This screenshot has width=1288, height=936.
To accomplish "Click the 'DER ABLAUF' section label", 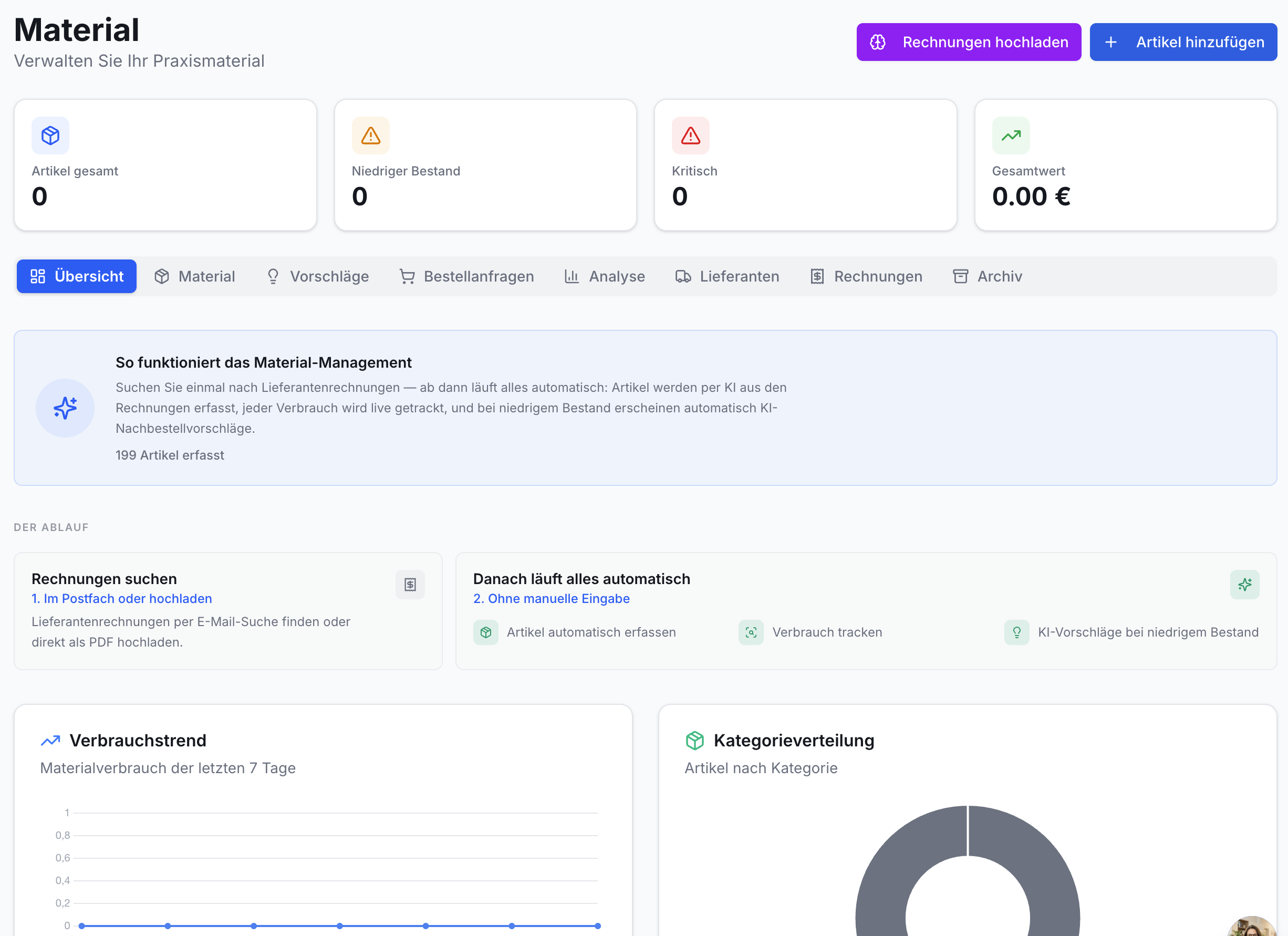I will click(x=51, y=527).
